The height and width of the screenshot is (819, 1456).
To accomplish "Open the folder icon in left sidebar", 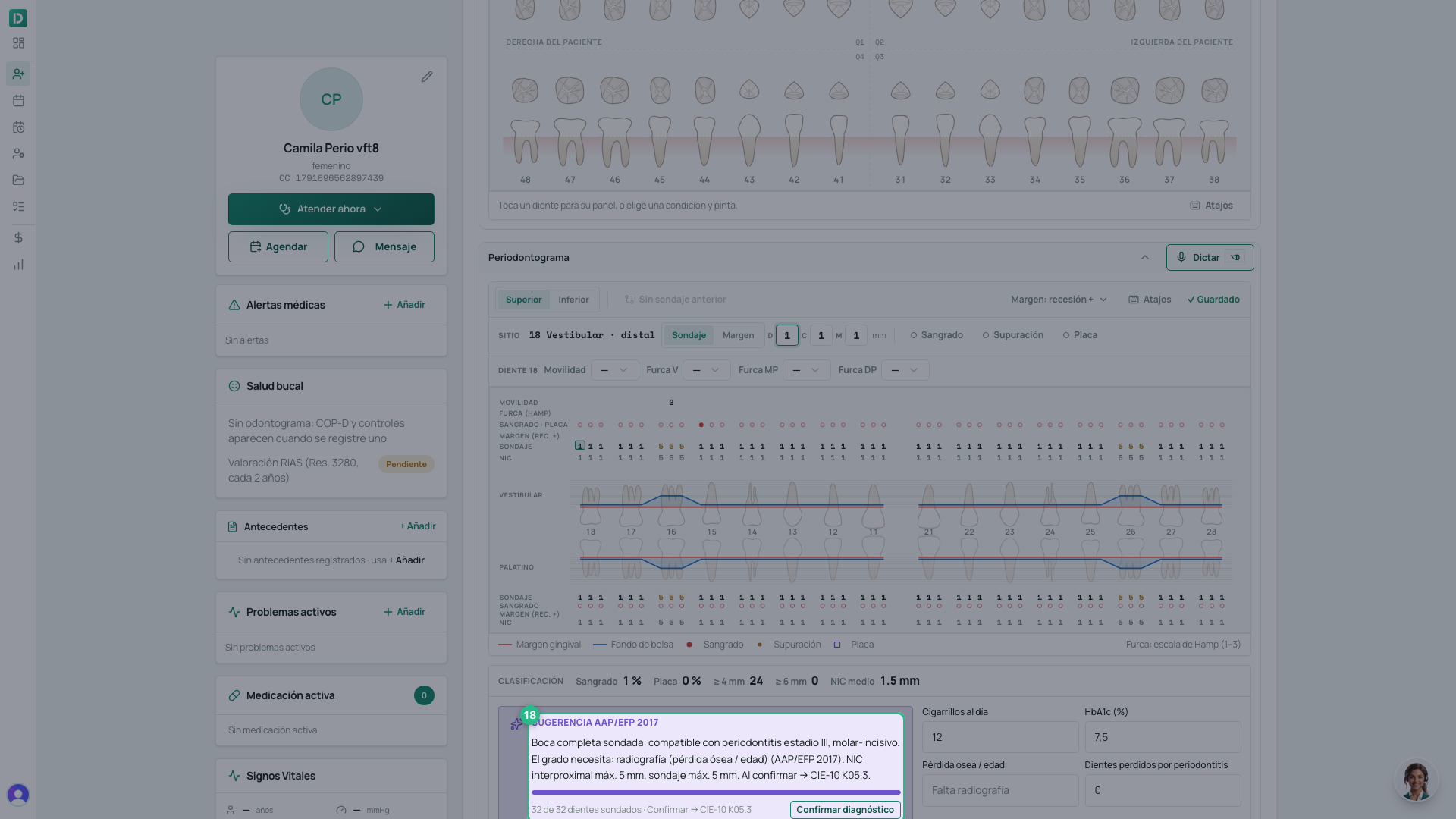I will [x=18, y=180].
